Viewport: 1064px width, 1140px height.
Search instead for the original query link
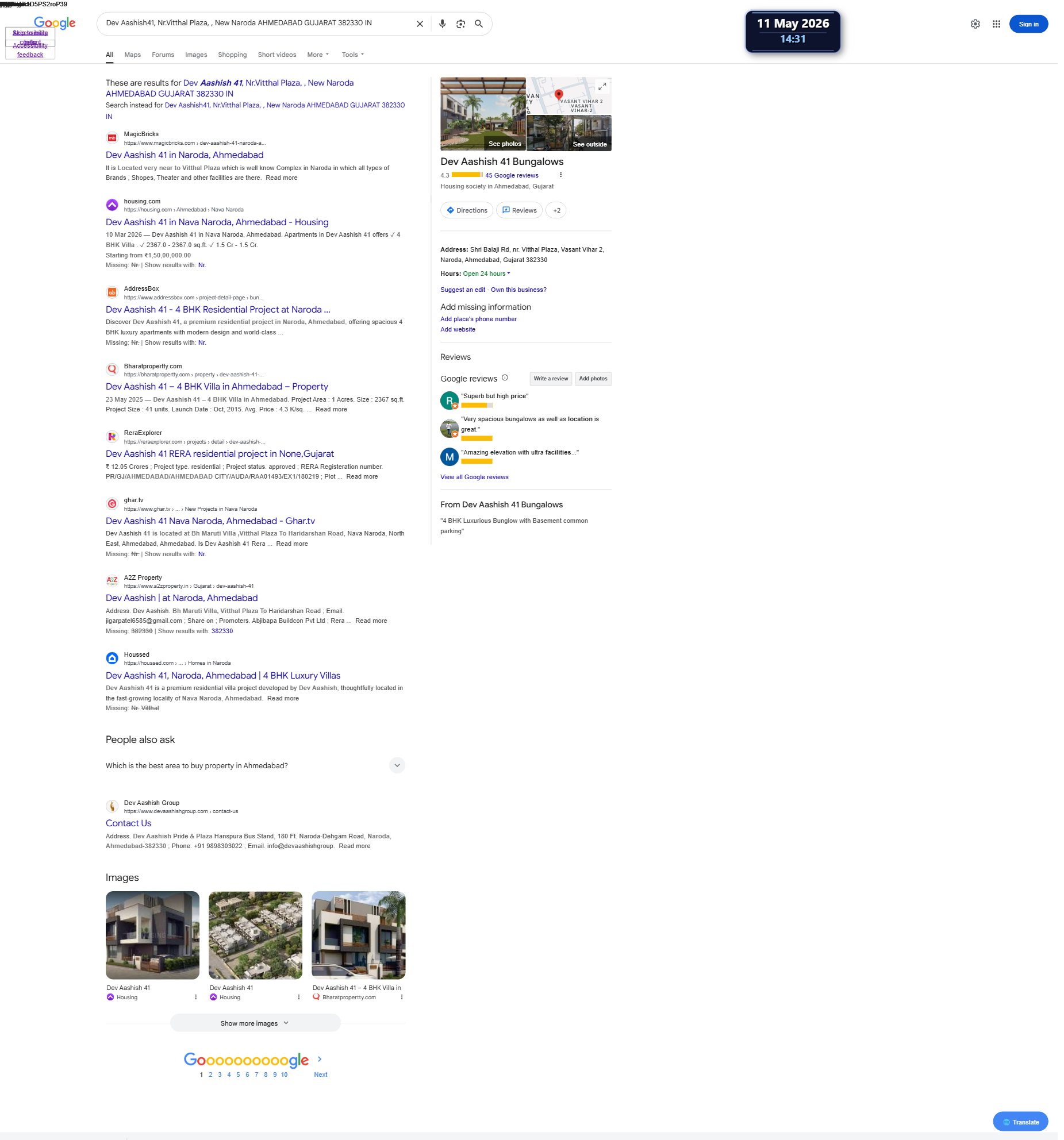pos(255,111)
